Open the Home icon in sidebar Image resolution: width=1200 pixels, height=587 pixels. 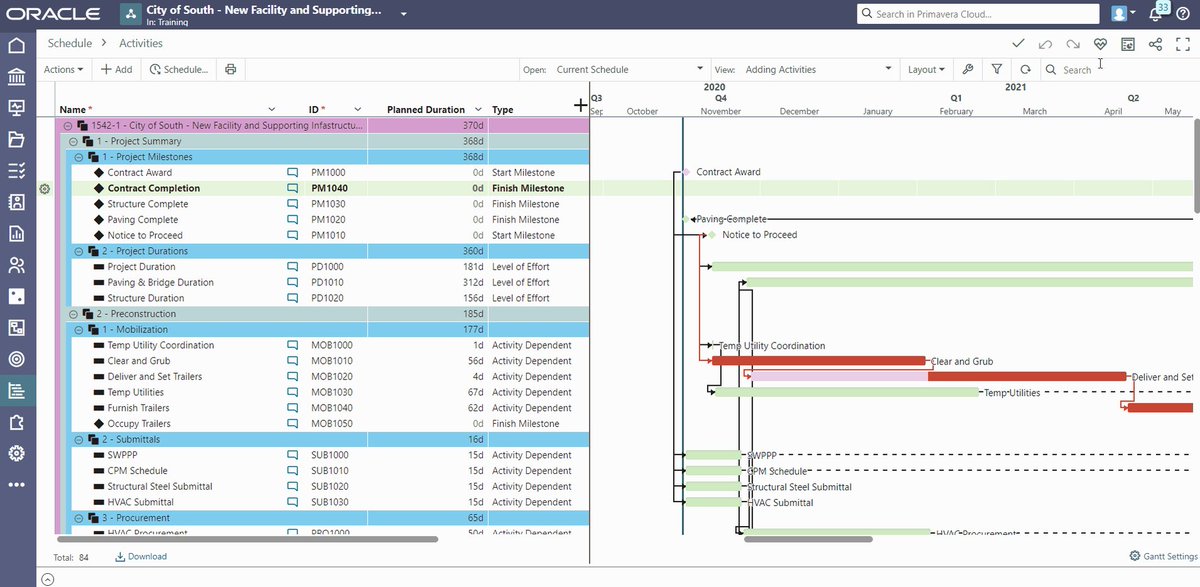click(16, 46)
